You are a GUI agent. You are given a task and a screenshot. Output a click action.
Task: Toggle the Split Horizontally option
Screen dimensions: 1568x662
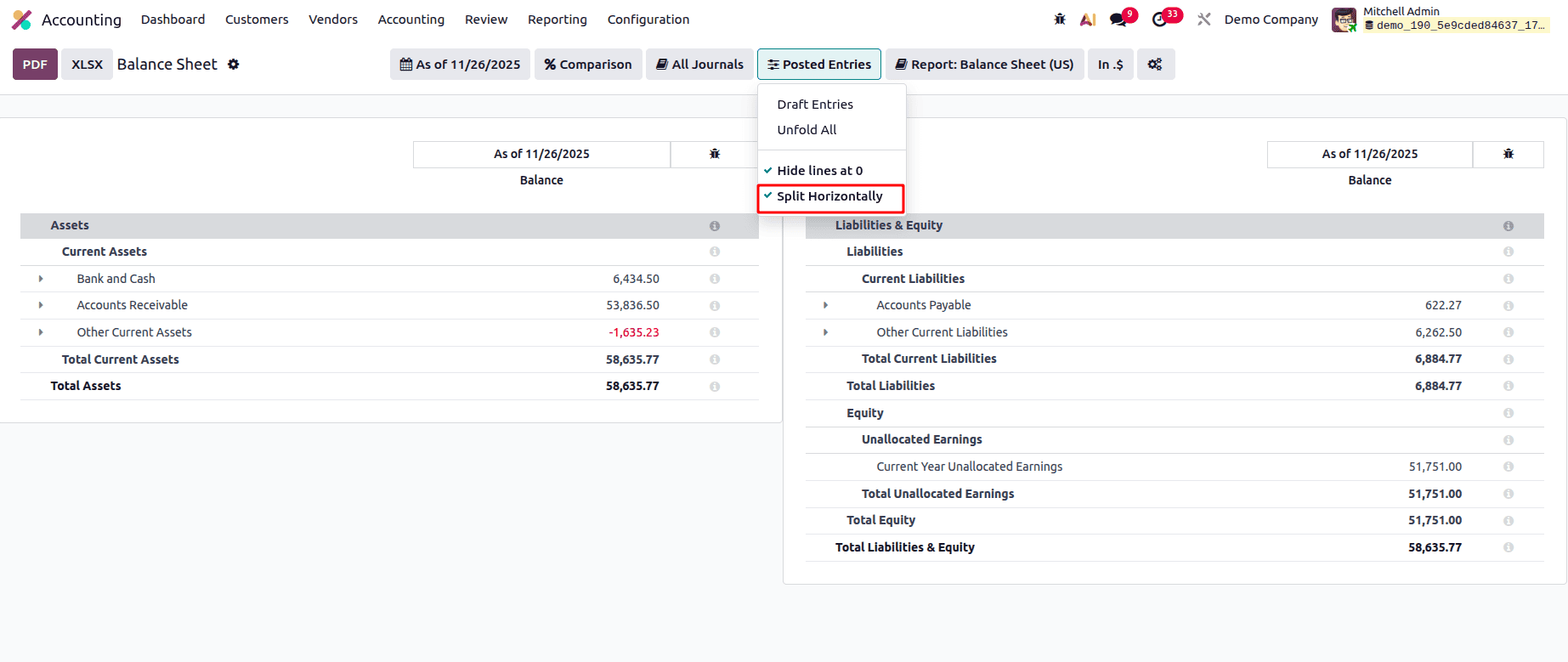point(831,196)
